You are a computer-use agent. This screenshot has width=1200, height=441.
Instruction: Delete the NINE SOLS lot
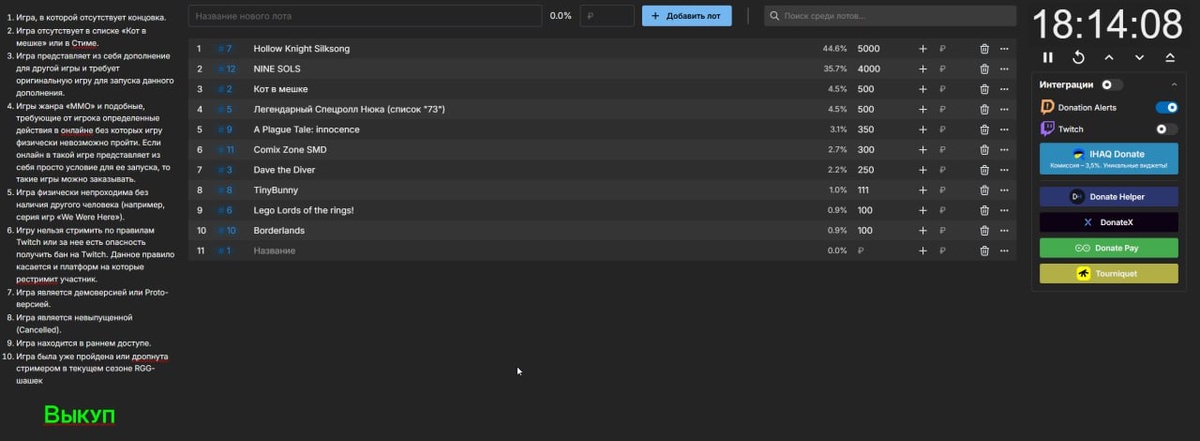(x=984, y=69)
